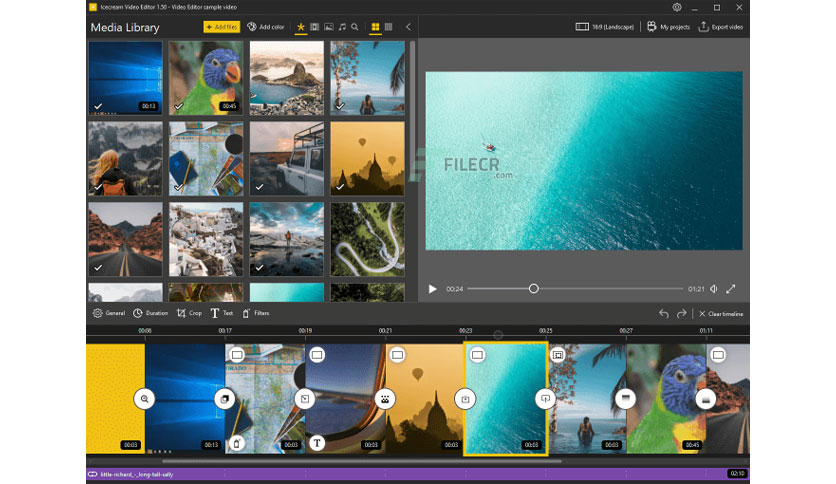The height and width of the screenshot is (484, 836).
Task: Open My projects
Action: (x=669, y=27)
